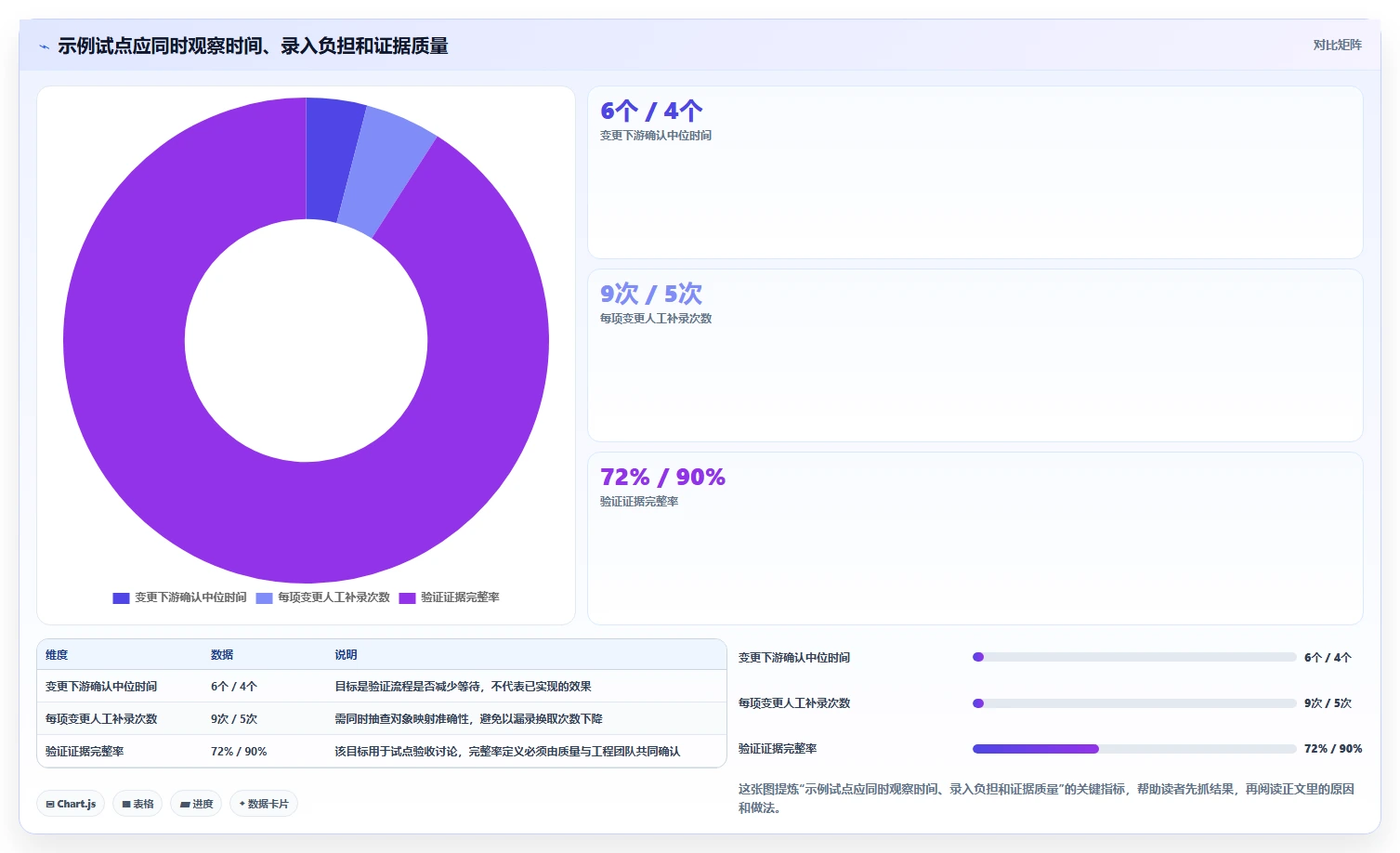Click progress label 每项变更人工补录次数
Screen dimensions: 1400x853
point(794,703)
